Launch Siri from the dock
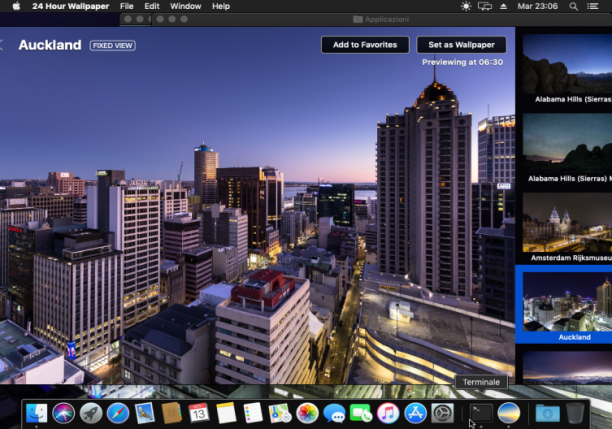The width and height of the screenshot is (612, 429). [64, 413]
